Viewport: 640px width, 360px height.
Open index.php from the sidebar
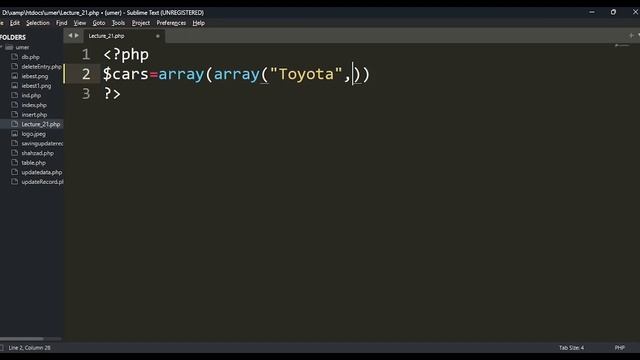coord(34,105)
